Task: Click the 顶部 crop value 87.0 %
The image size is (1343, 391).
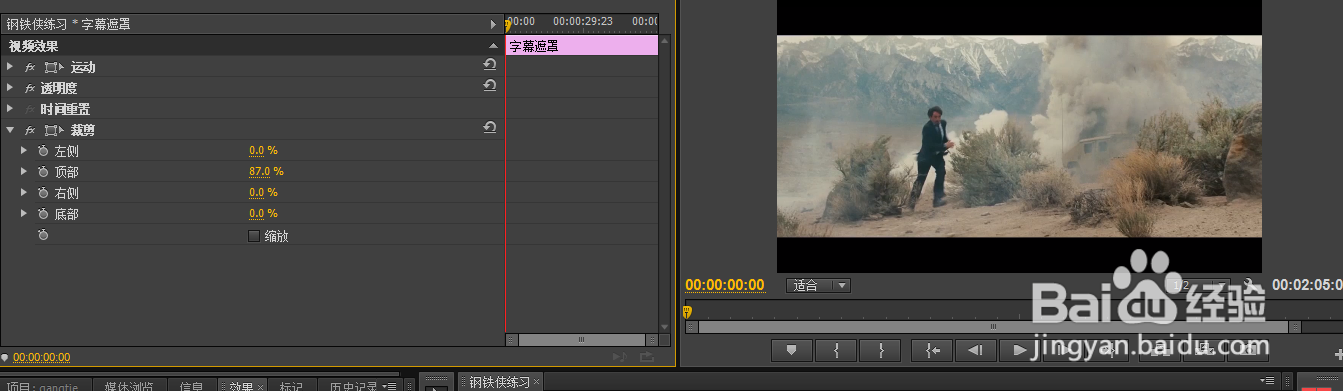Action: (x=266, y=172)
